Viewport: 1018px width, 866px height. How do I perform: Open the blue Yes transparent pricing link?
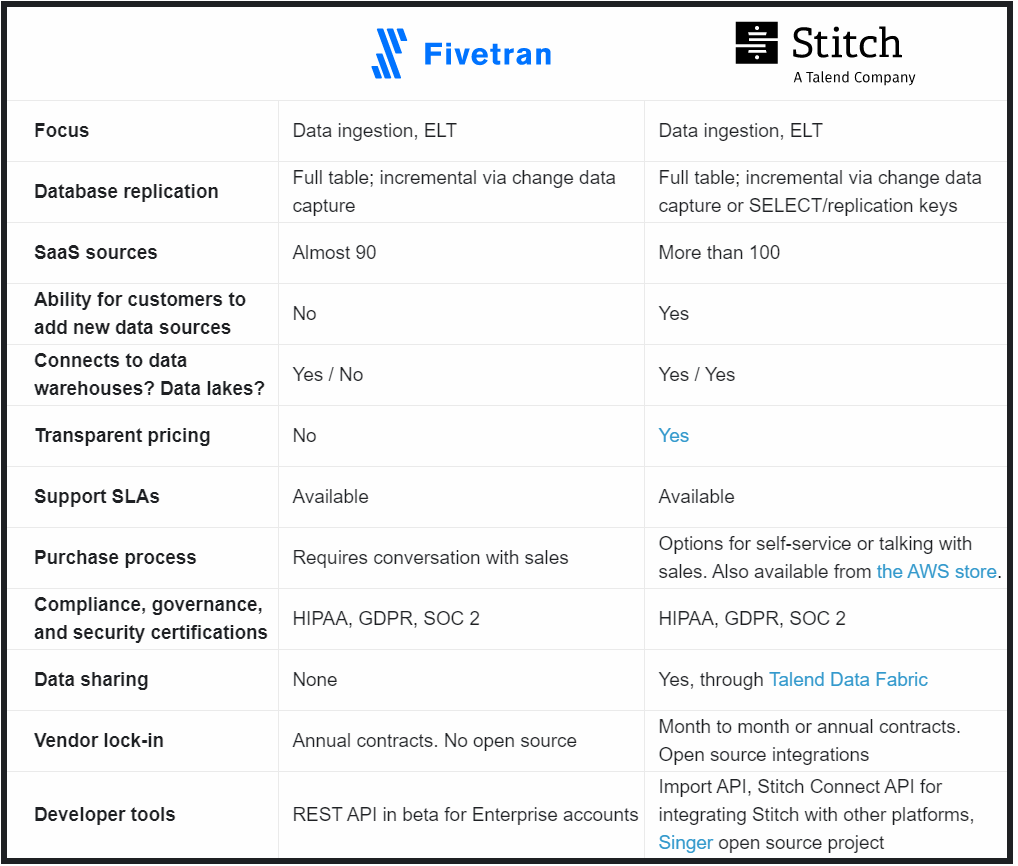coord(673,436)
